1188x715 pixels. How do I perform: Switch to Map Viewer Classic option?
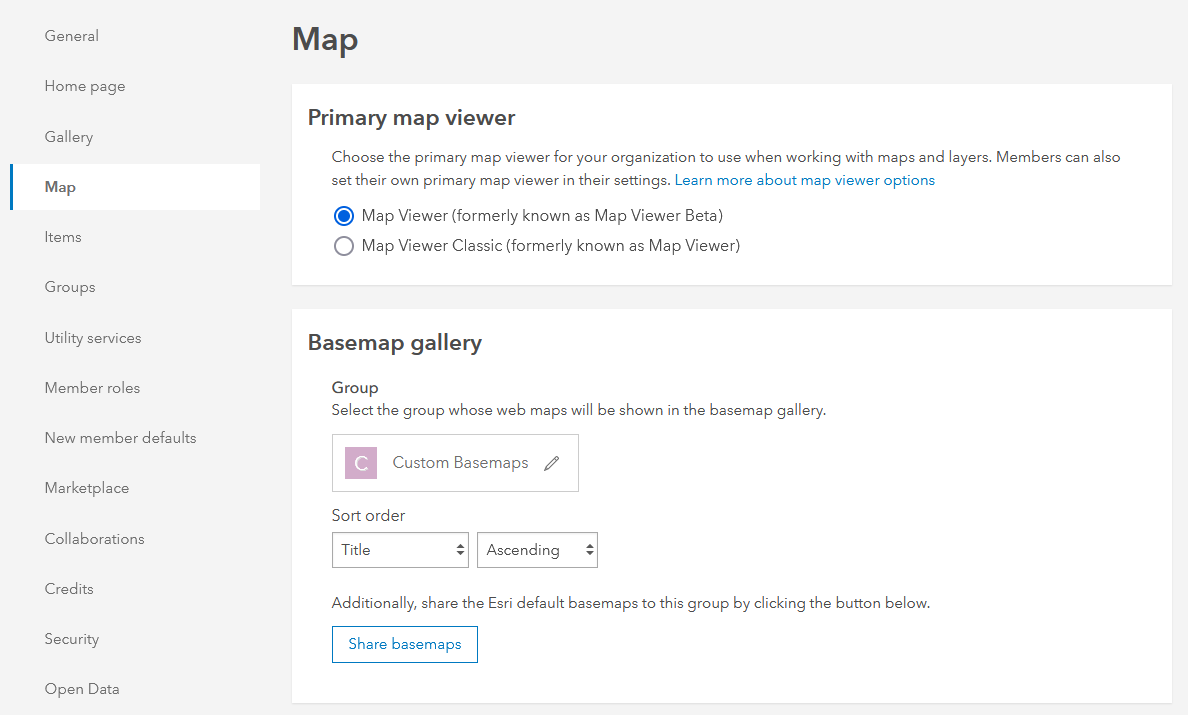click(x=344, y=245)
